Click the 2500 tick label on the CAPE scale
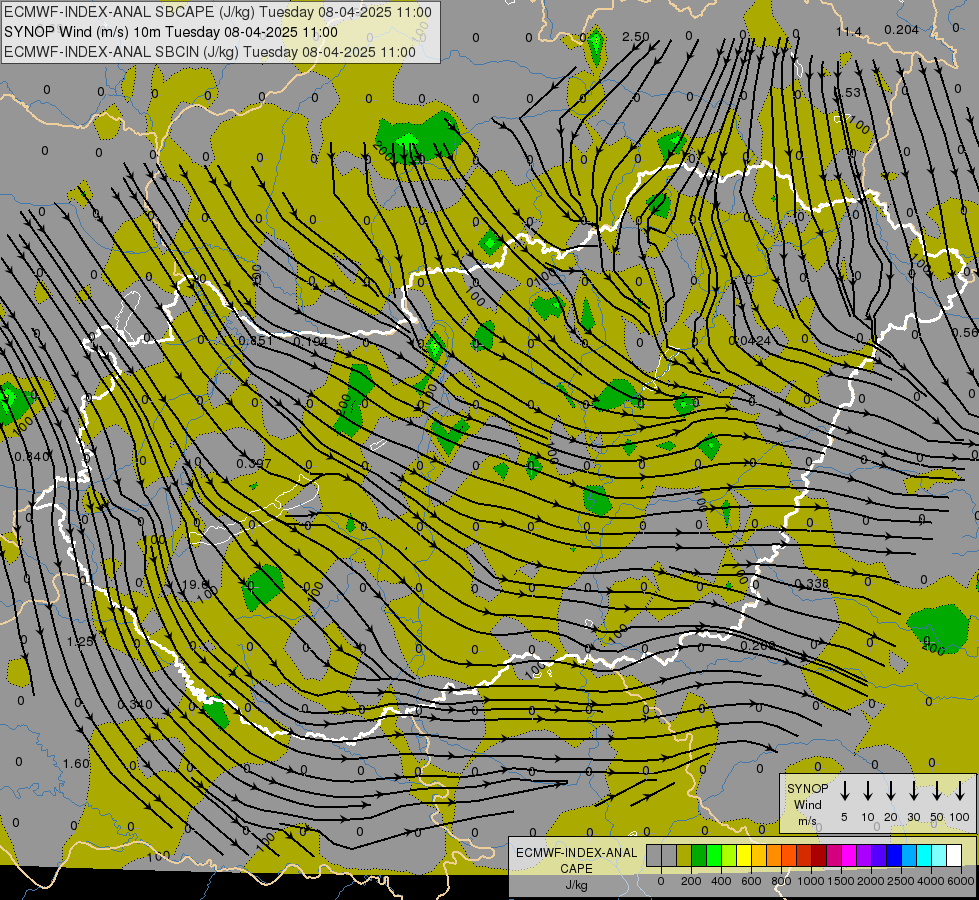Viewport: 979px width, 900px height. [x=901, y=881]
